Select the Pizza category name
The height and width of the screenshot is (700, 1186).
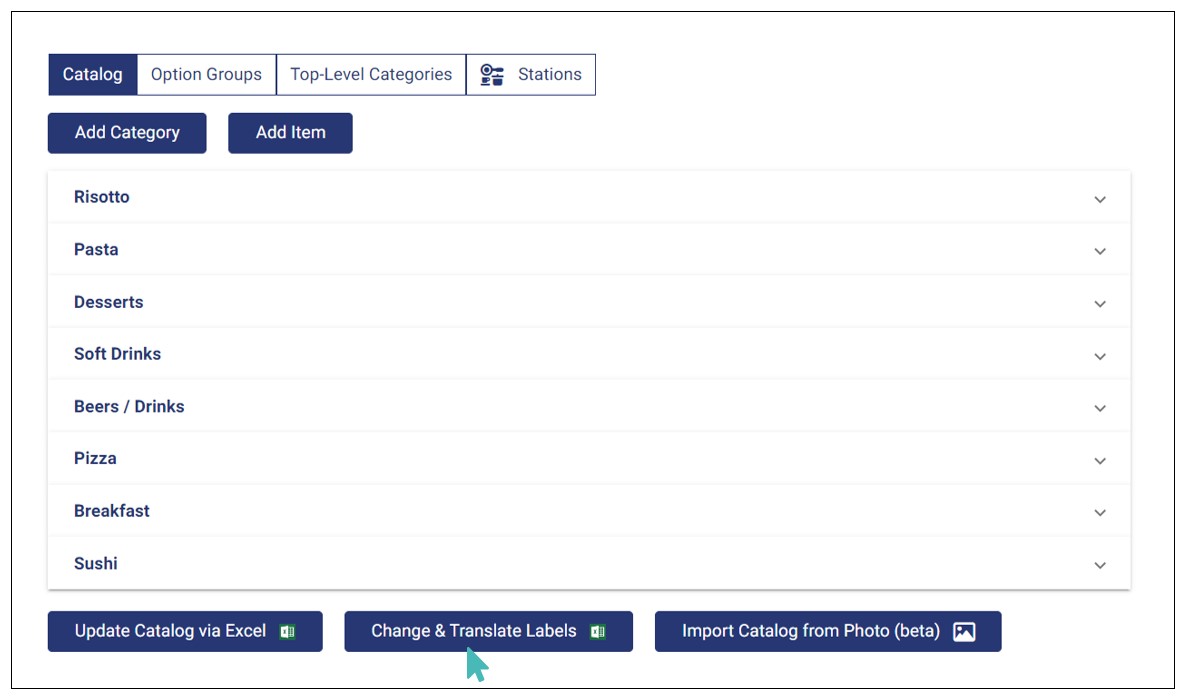pyautogui.click(x=95, y=458)
